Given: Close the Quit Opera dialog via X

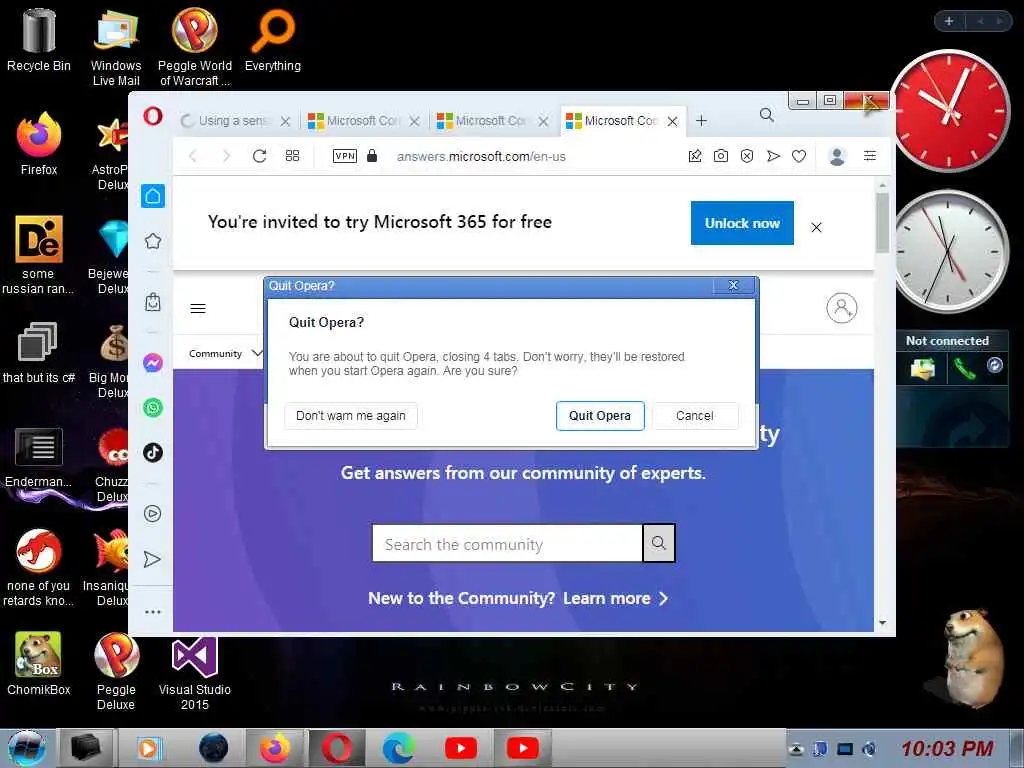Looking at the screenshot, I should 733,285.
